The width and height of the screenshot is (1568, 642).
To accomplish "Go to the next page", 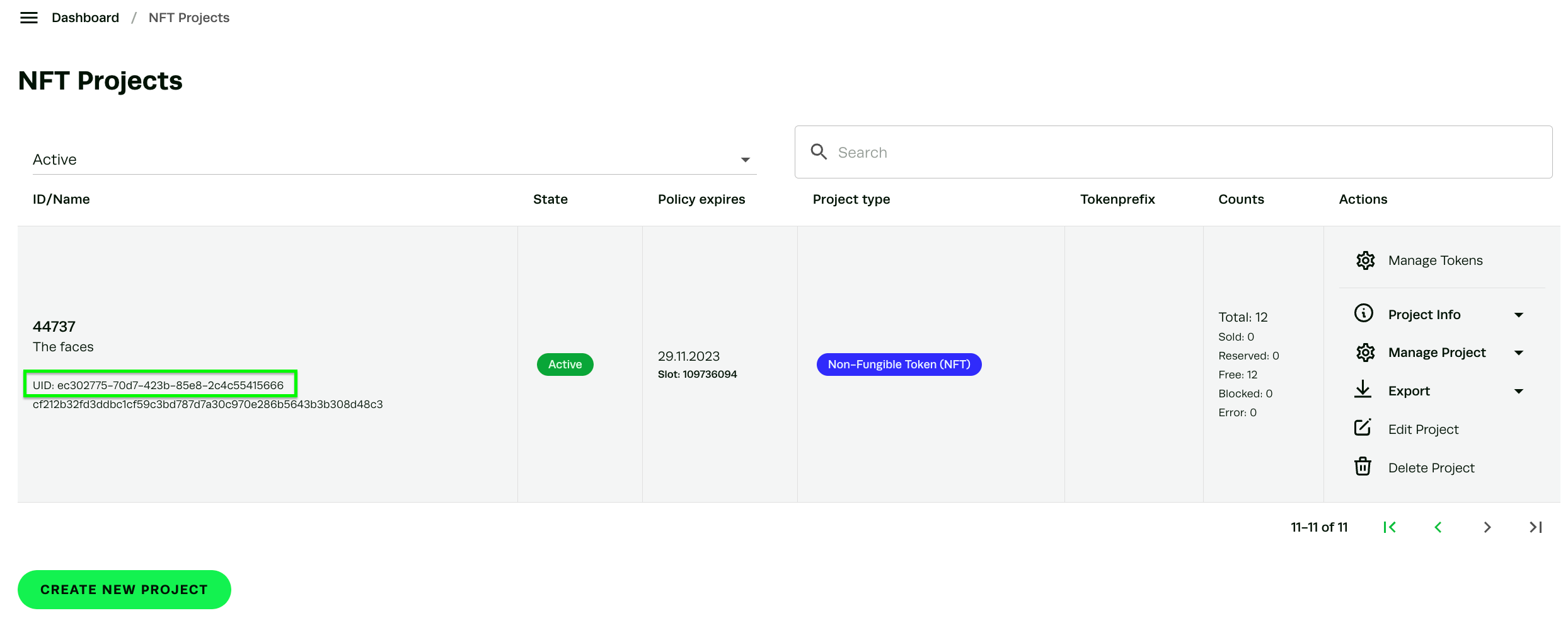I will [x=1487, y=527].
